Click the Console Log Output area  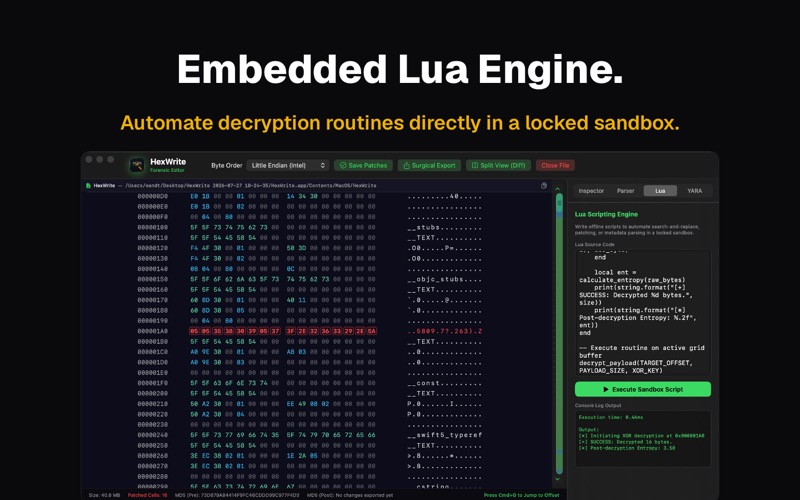click(643, 438)
